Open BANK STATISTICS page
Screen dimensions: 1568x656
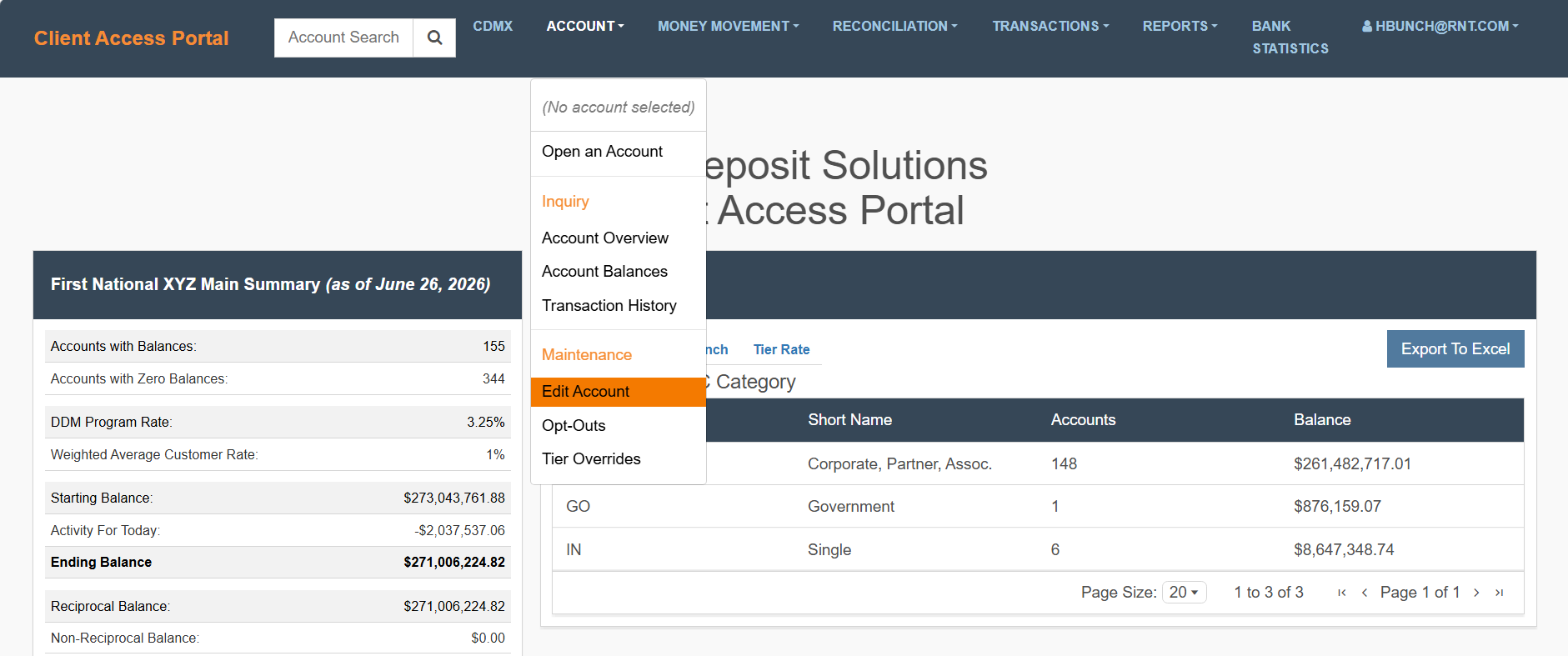[1290, 38]
